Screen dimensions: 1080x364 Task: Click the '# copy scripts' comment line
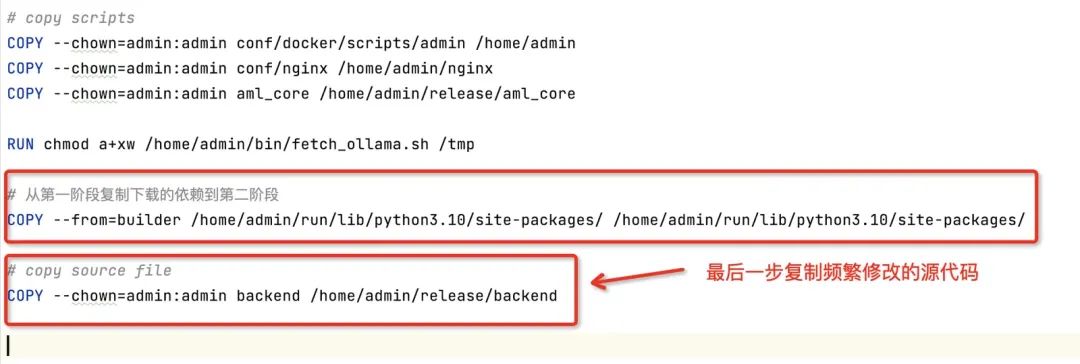(71, 18)
